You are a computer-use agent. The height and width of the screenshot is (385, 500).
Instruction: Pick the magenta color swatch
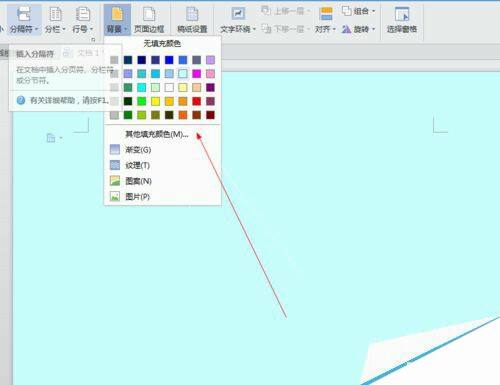197,74
